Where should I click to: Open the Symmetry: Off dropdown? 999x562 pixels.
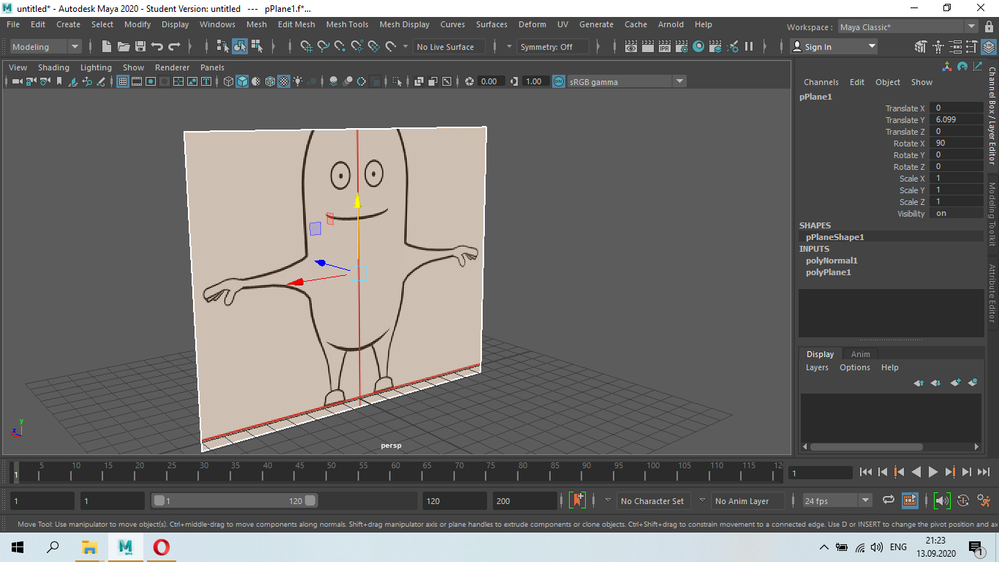tap(553, 47)
